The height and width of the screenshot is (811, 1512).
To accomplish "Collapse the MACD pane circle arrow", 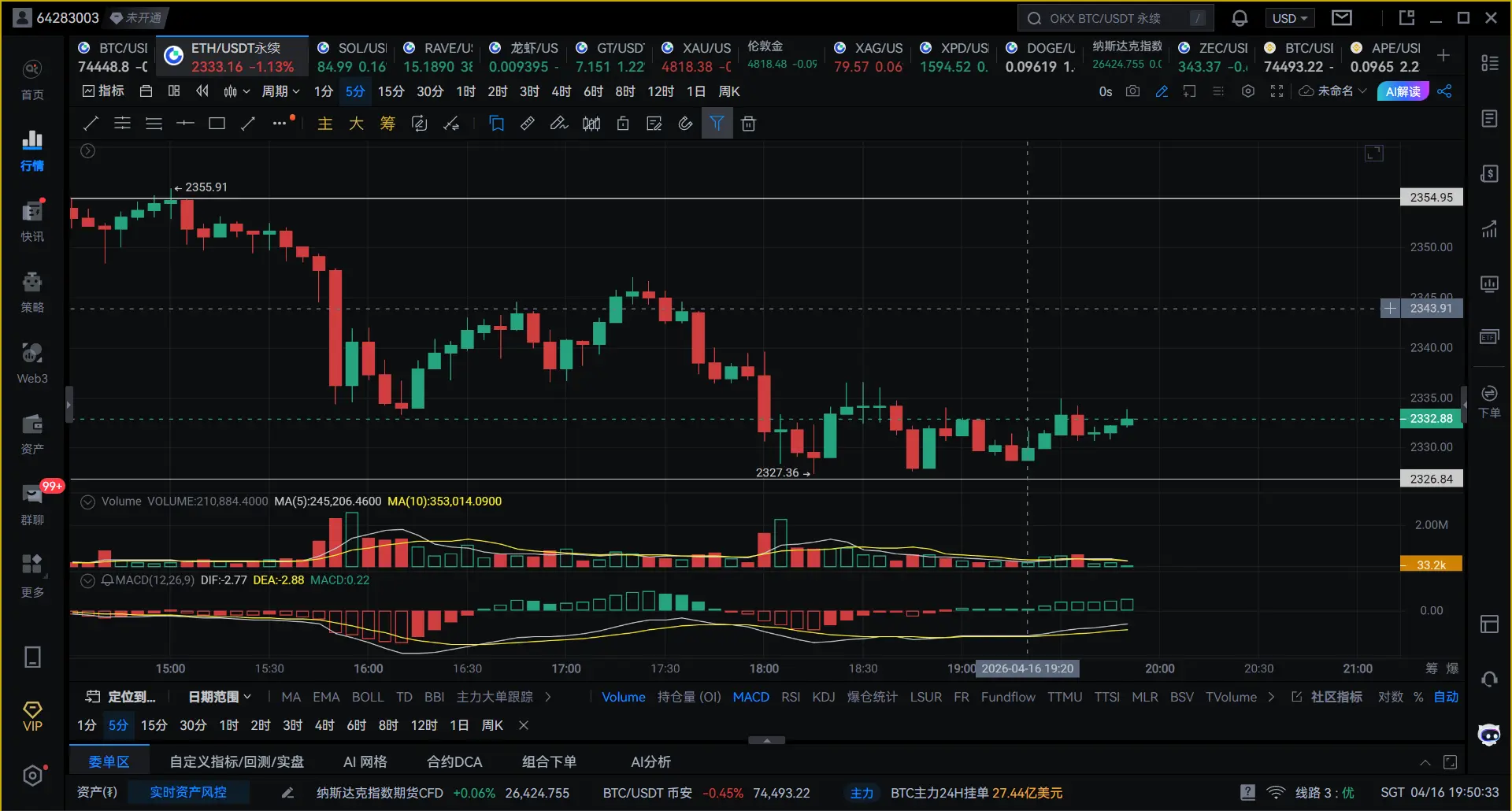I will (88, 580).
